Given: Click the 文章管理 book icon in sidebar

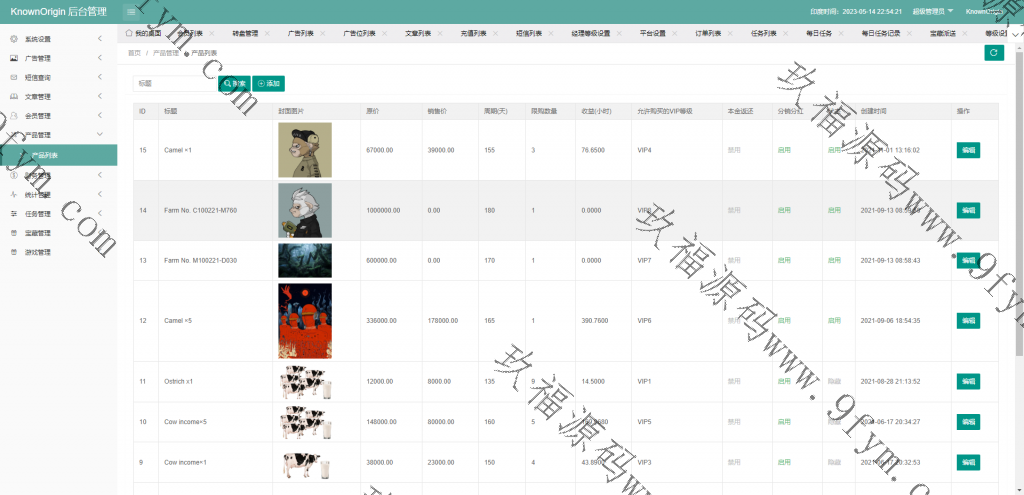Looking at the screenshot, I should point(14,96).
